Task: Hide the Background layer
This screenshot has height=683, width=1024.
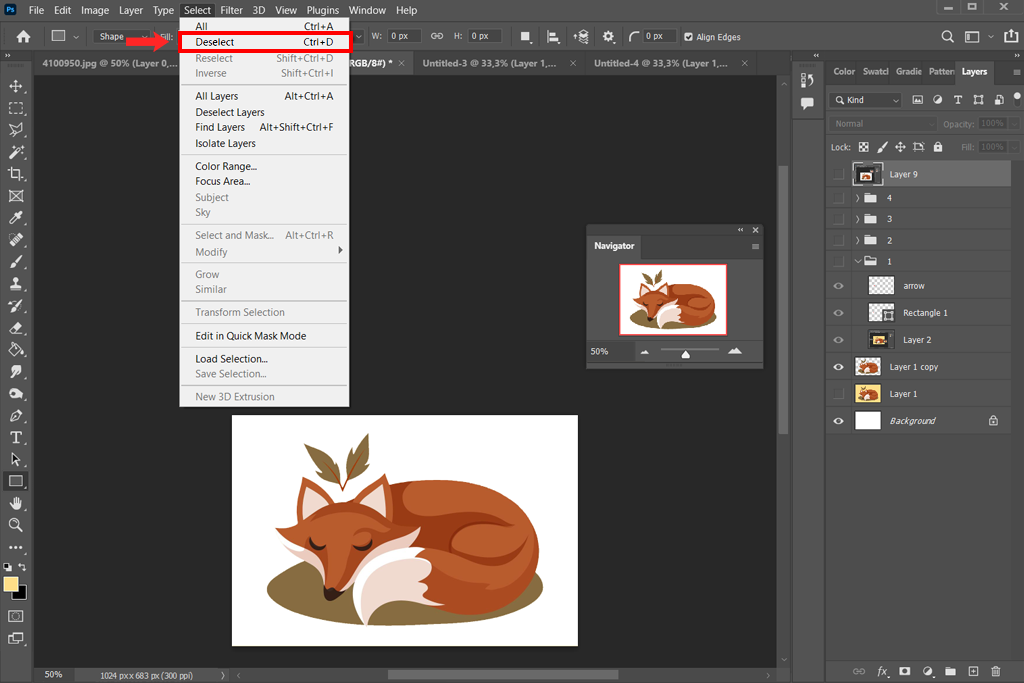Action: click(839, 421)
